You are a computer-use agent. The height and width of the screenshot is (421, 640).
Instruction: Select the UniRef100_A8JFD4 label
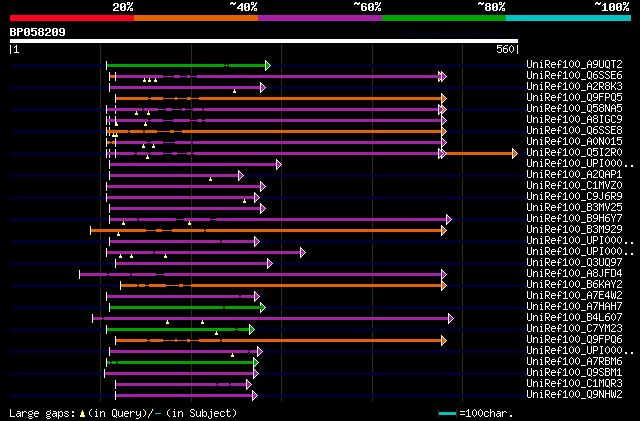[574, 274]
